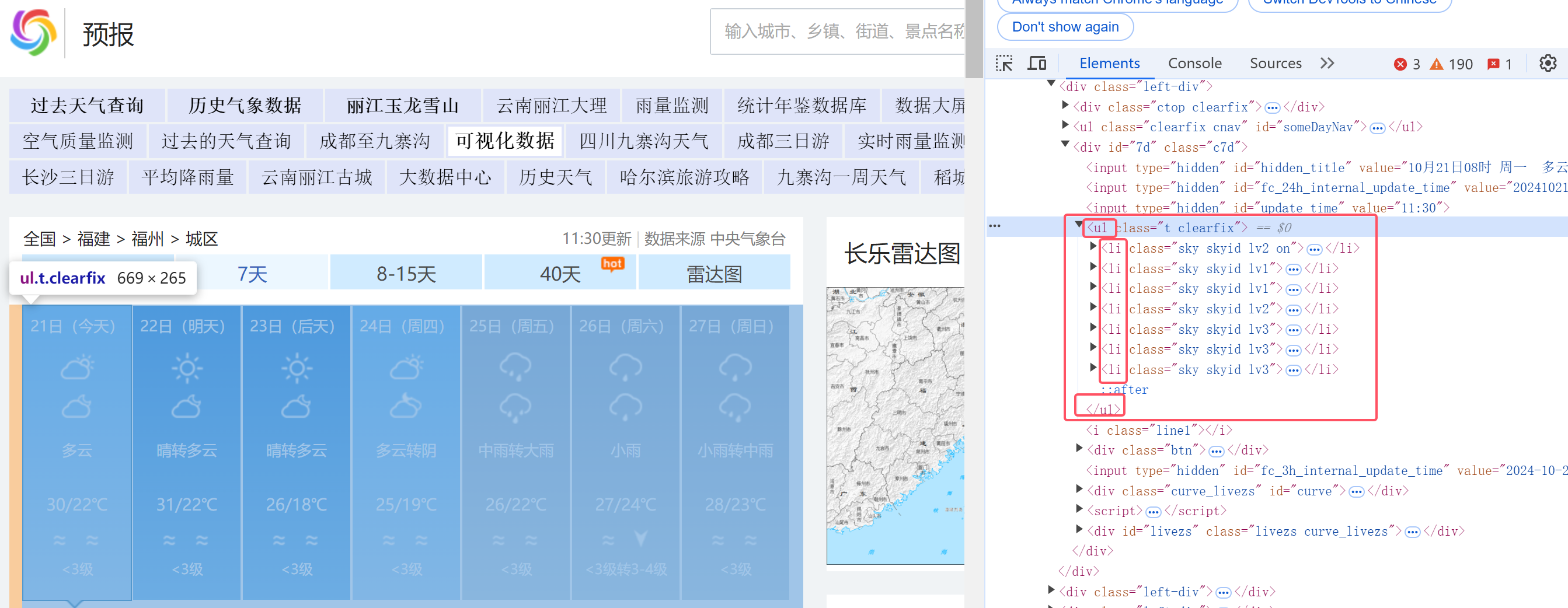
Task: Open 可视化数据 link
Action: click(504, 141)
